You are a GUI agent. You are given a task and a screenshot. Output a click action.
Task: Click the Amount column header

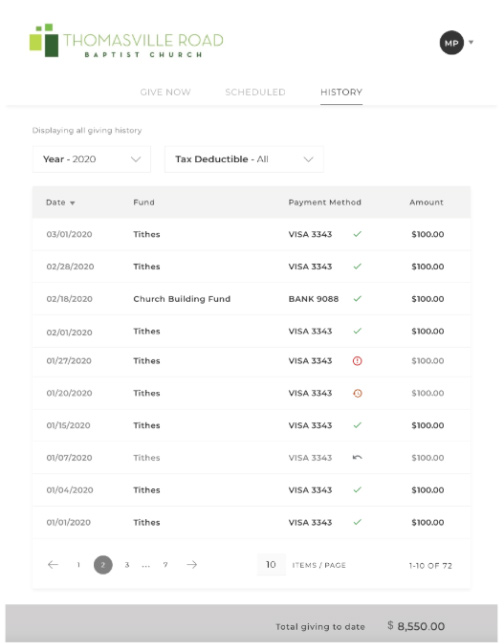[x=426, y=202]
